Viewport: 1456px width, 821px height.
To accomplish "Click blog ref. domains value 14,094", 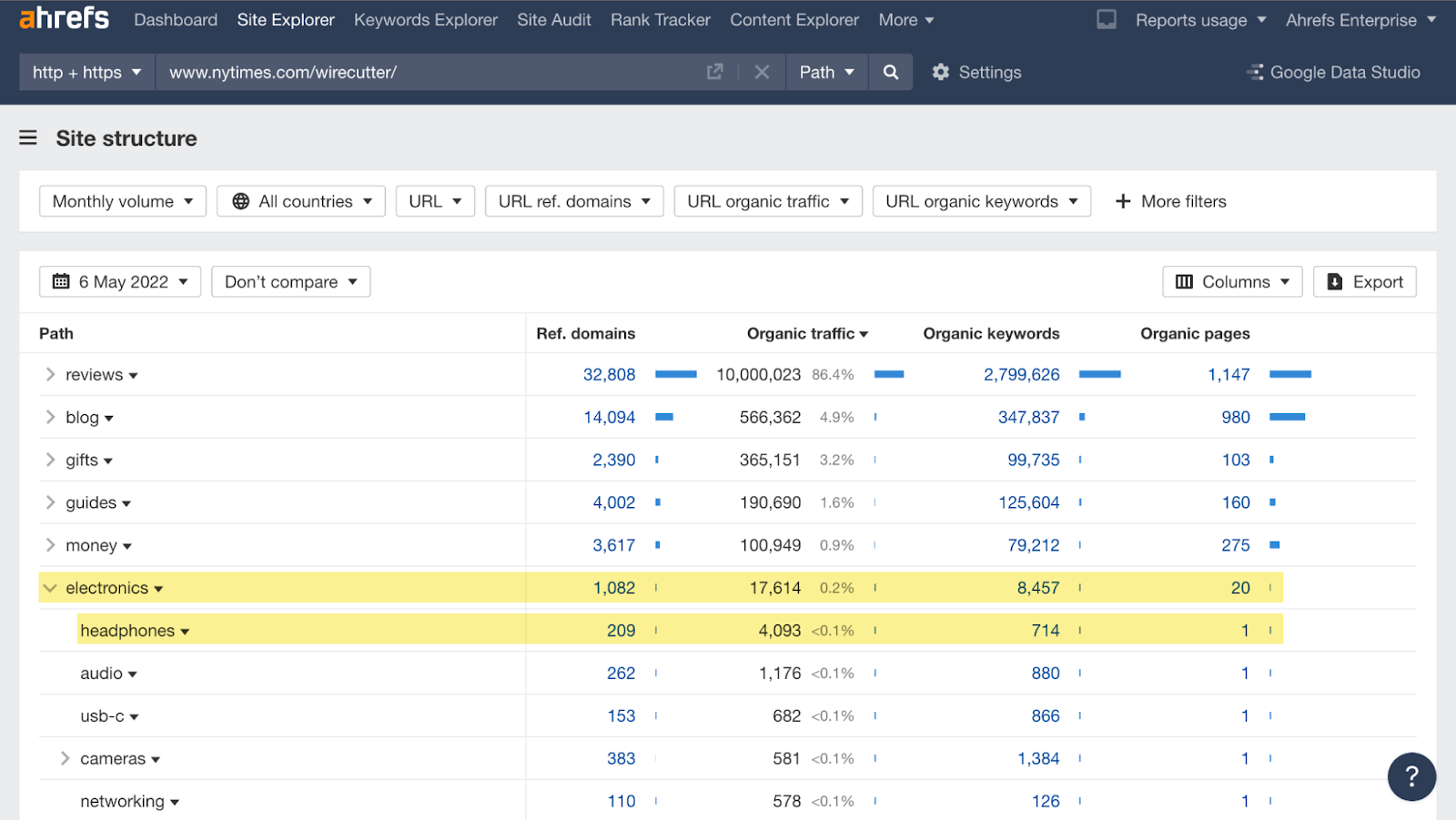I will 609,417.
